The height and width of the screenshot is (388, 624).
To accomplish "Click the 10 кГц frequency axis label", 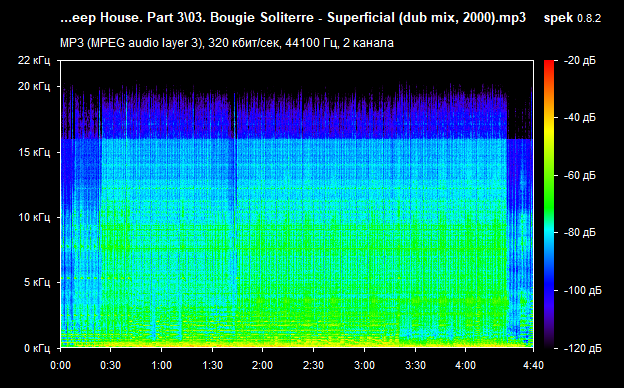I will click(x=34, y=217).
